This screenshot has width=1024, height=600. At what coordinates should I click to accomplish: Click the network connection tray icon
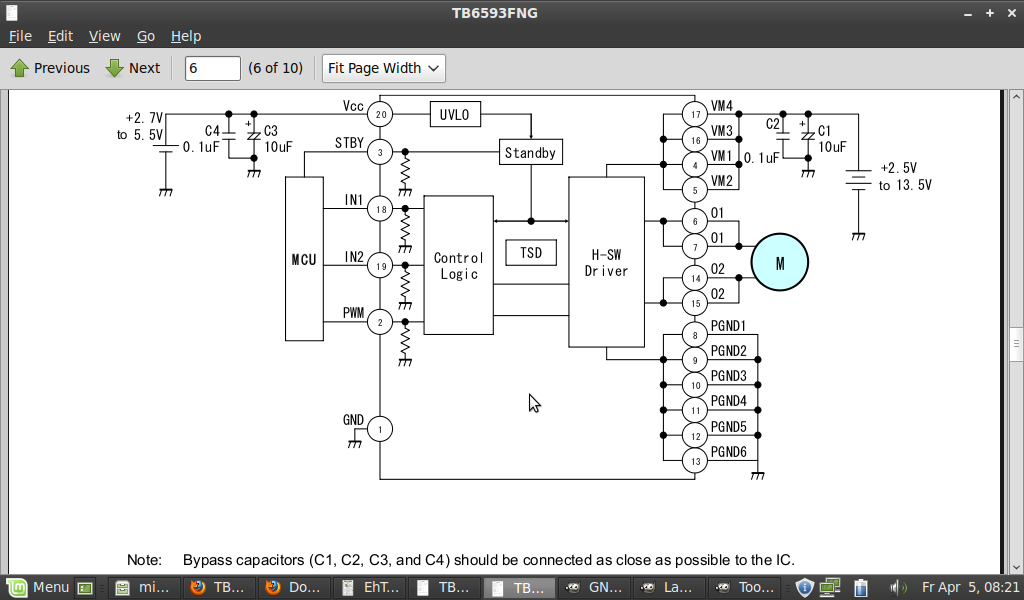tap(830, 588)
